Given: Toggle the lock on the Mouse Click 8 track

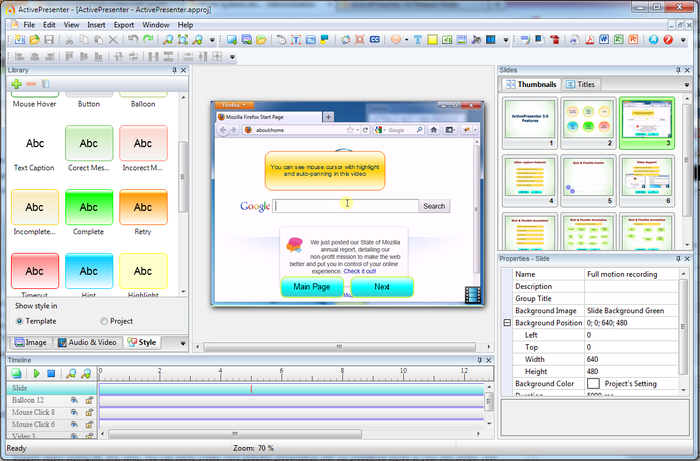Looking at the screenshot, I should tap(88, 412).
